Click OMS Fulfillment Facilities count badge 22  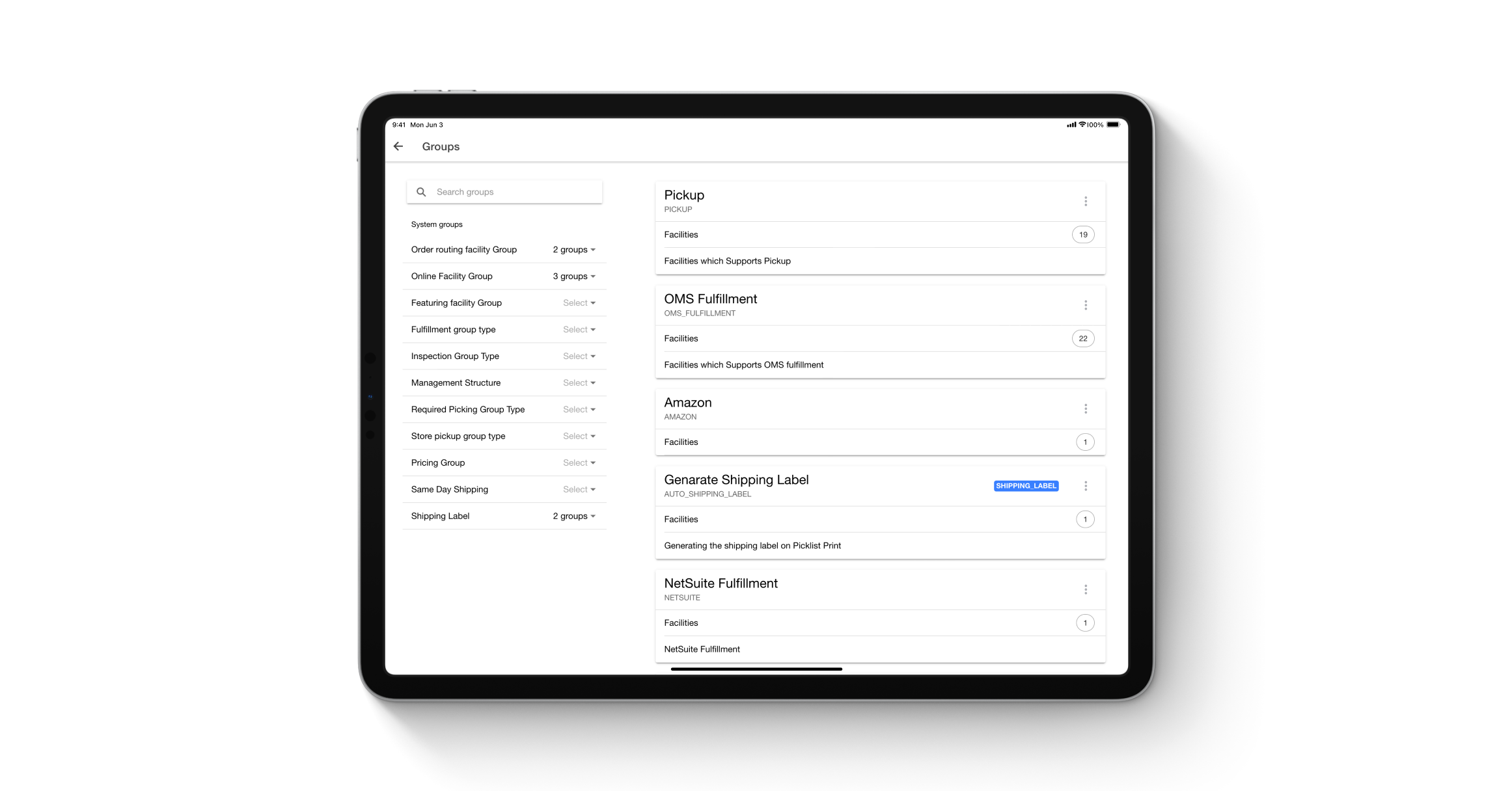(1082, 338)
